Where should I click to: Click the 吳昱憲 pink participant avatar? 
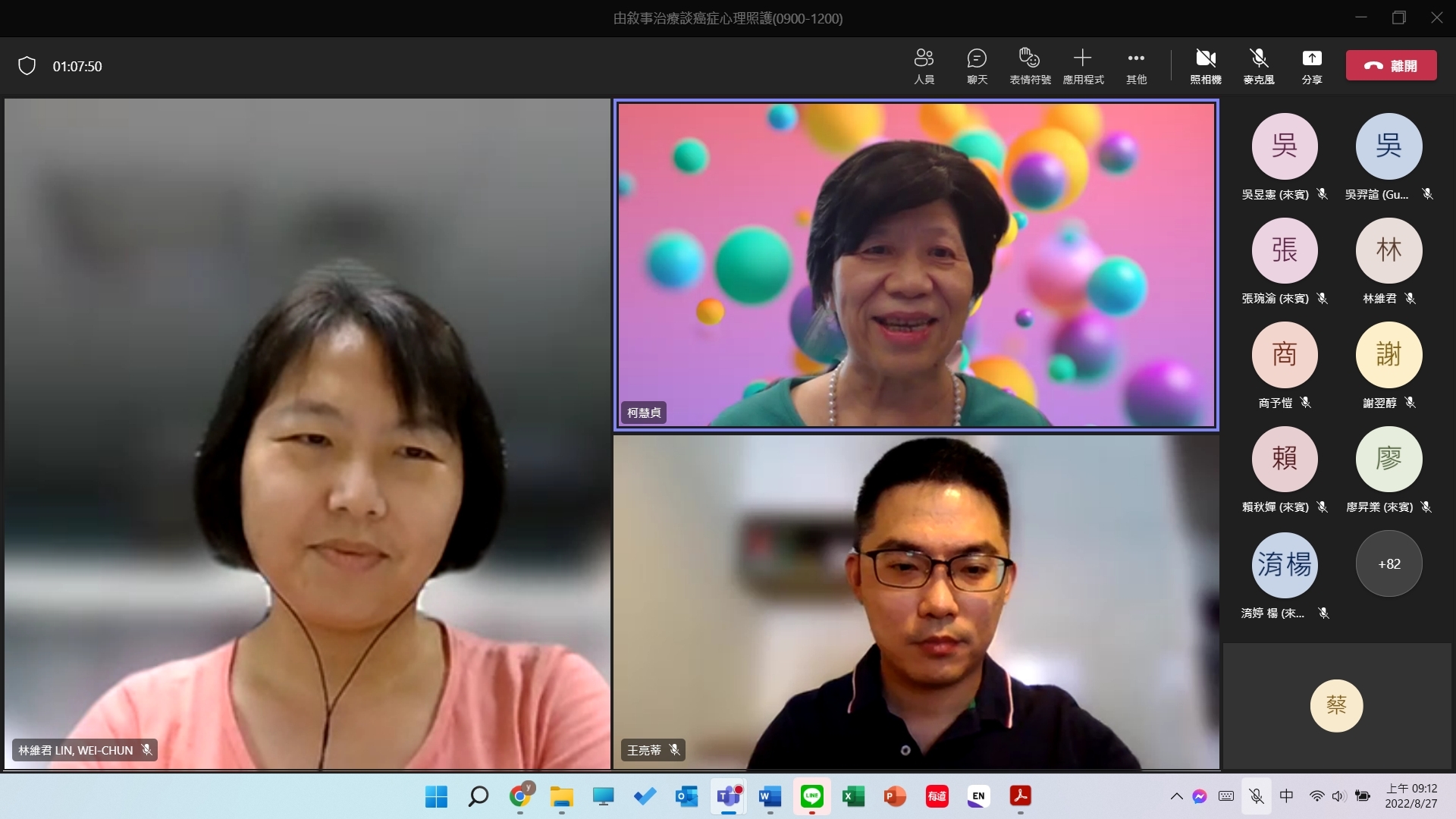click(1285, 146)
